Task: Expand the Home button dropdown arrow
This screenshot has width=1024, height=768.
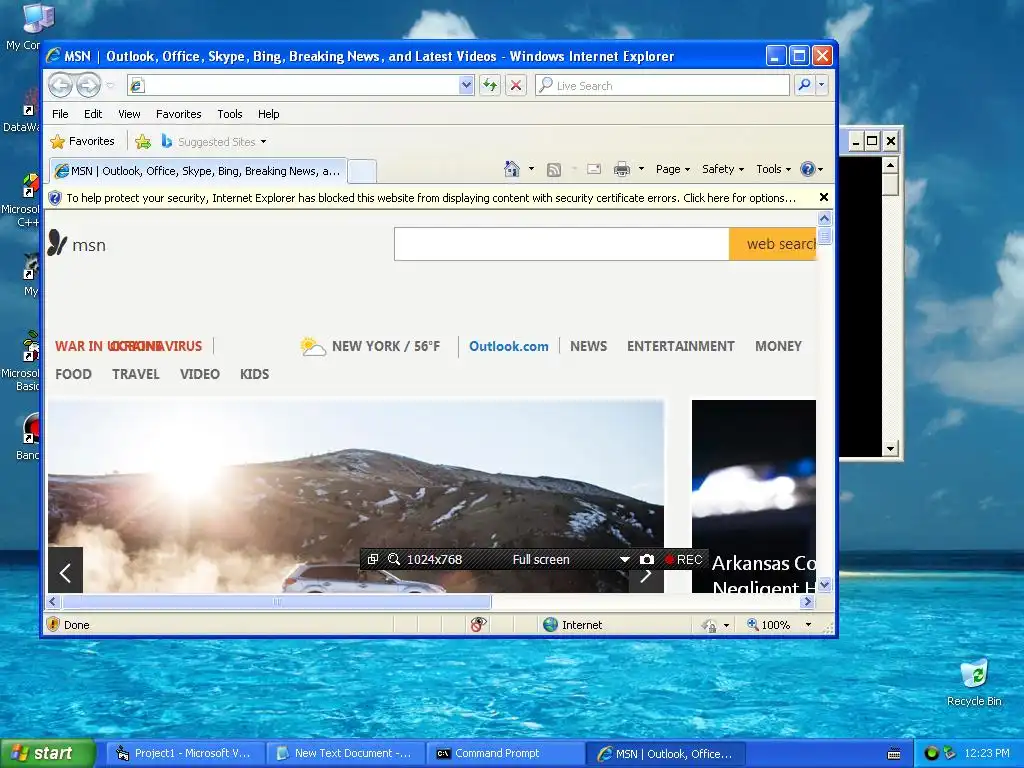Action: 531,169
